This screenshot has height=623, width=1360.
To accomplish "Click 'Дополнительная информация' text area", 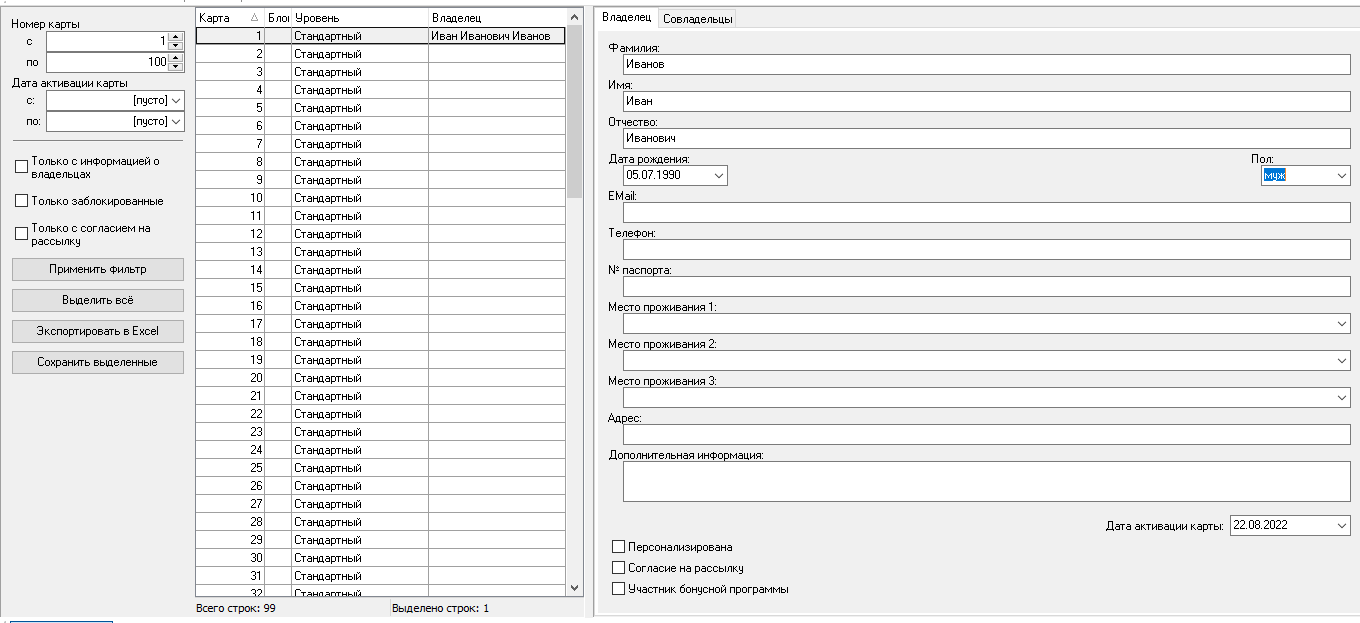I will click(x=986, y=481).
